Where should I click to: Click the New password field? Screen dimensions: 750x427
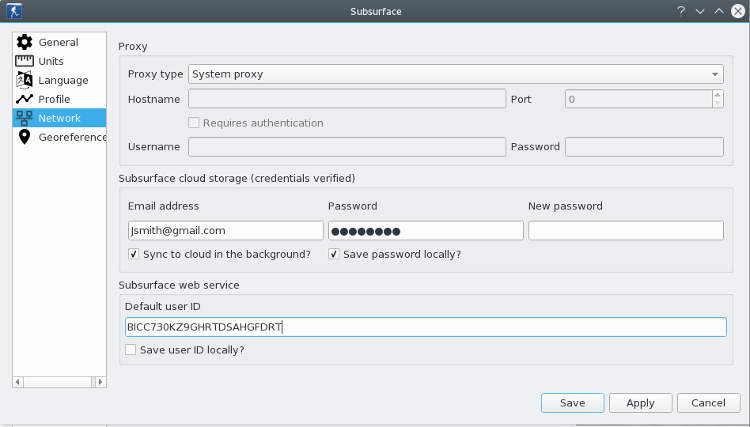[625, 231]
